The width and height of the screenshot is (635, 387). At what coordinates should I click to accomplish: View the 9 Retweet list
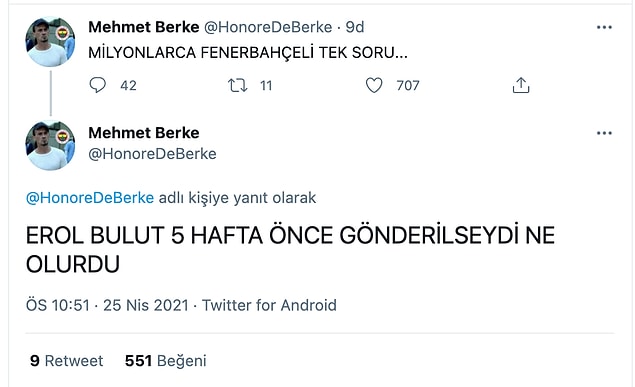click(66, 361)
